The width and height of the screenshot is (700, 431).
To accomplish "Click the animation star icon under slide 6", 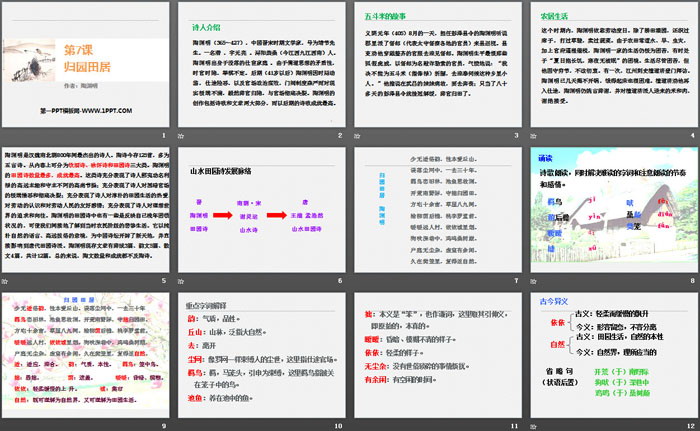I will (181, 281).
